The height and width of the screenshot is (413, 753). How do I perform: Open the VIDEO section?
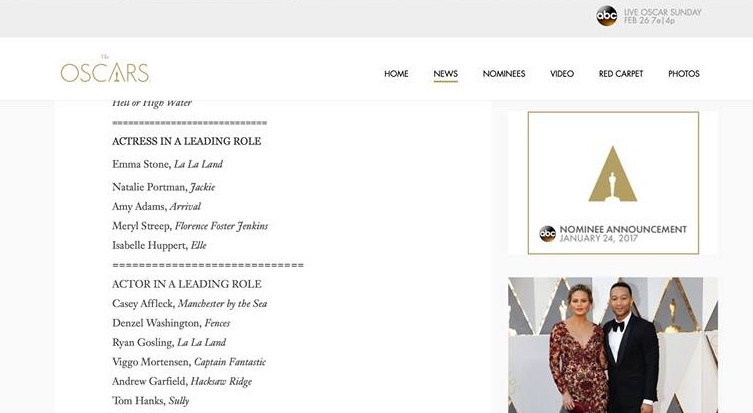(562, 74)
